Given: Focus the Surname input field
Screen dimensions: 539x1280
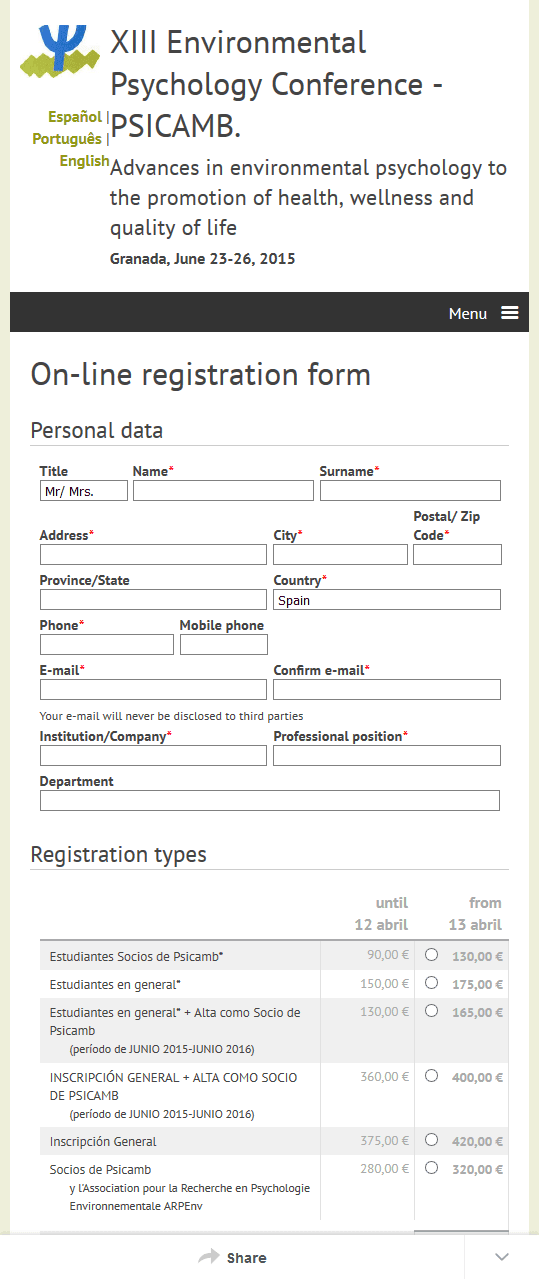Looking at the screenshot, I should [x=410, y=490].
